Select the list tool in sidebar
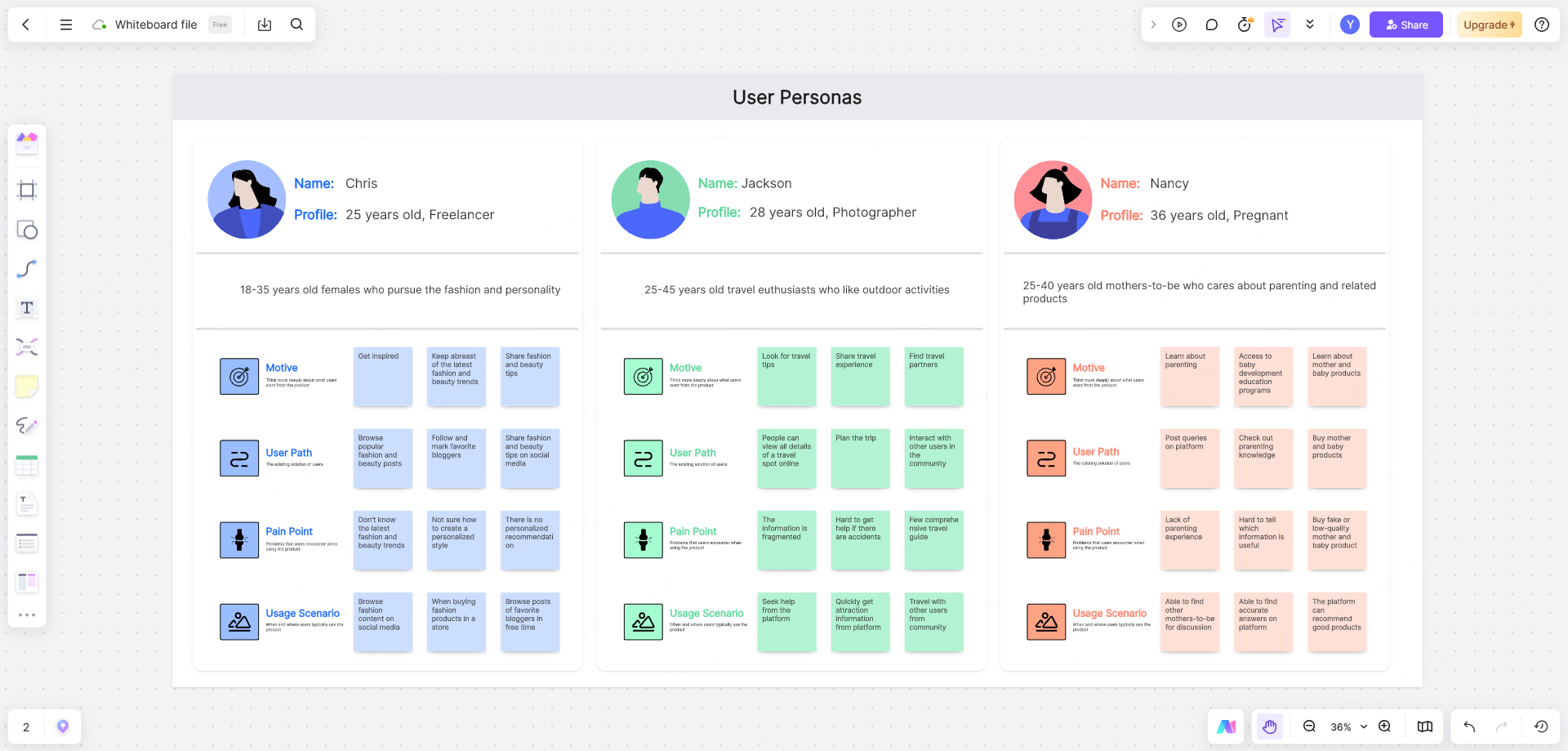 (x=27, y=543)
